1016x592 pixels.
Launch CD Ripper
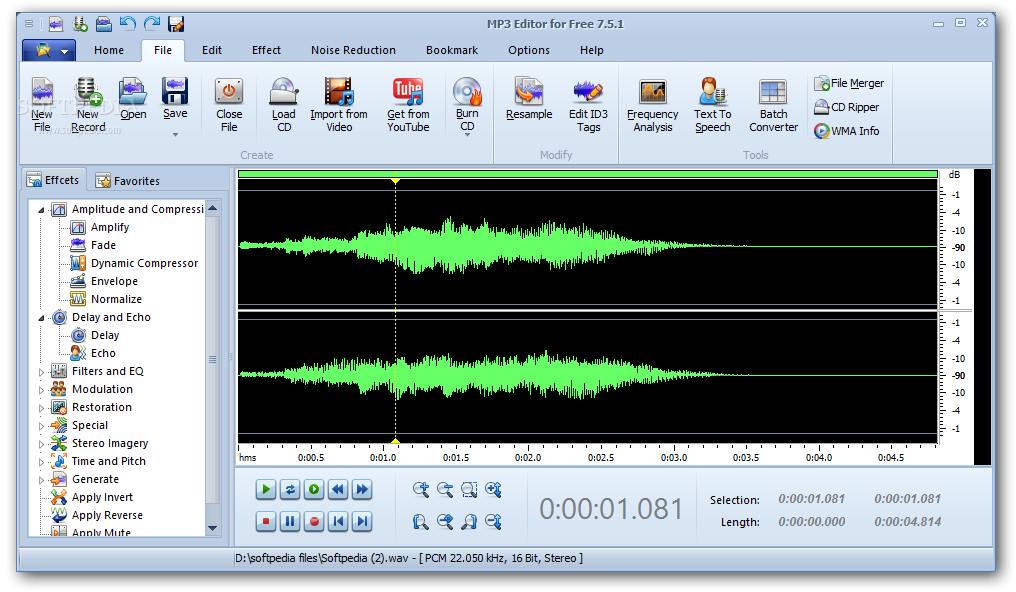(847, 107)
